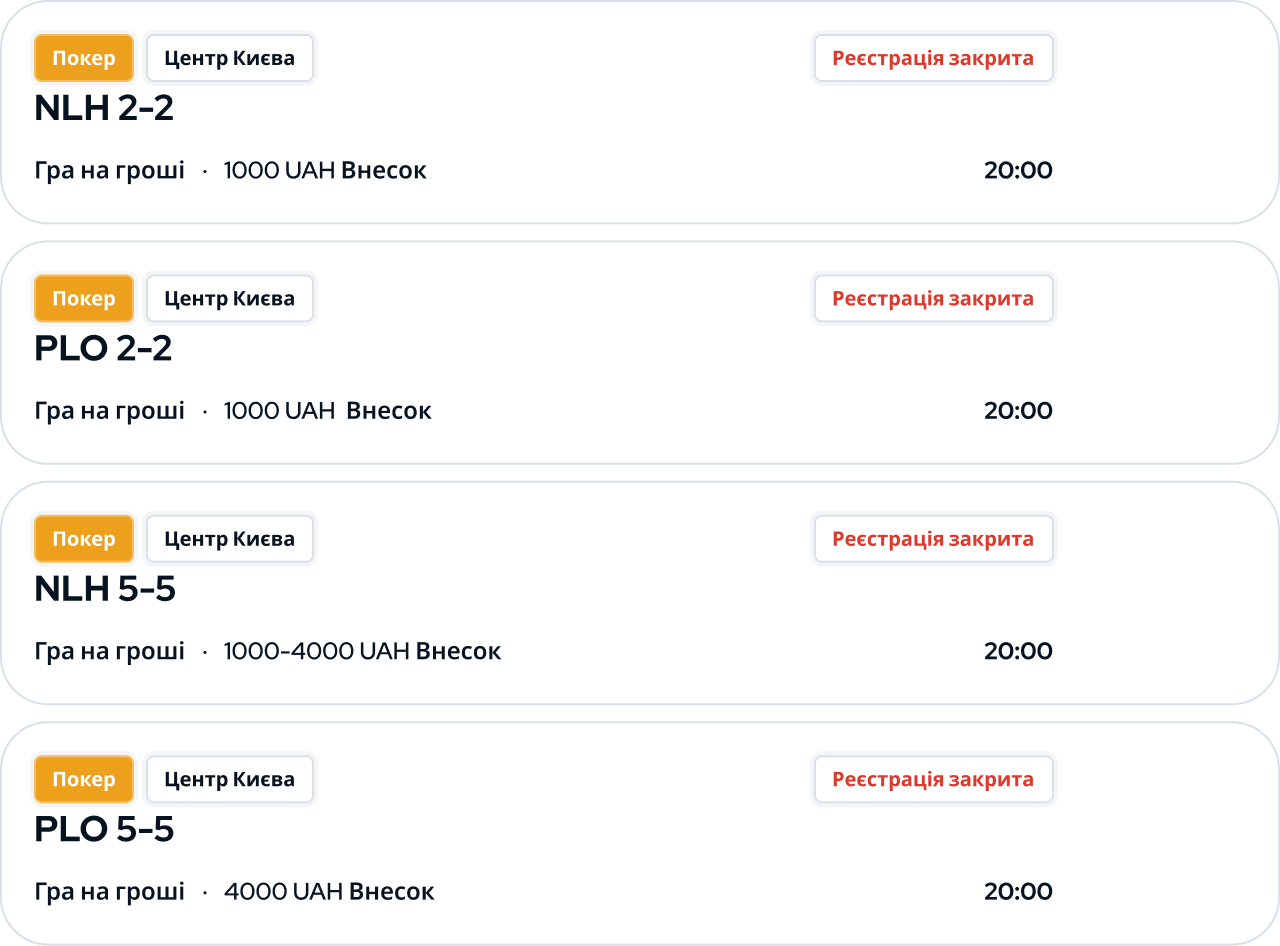Viewport: 1280px width, 946px height.
Task: Open the NLH 5-5 game title
Action: pyautogui.click(x=105, y=589)
